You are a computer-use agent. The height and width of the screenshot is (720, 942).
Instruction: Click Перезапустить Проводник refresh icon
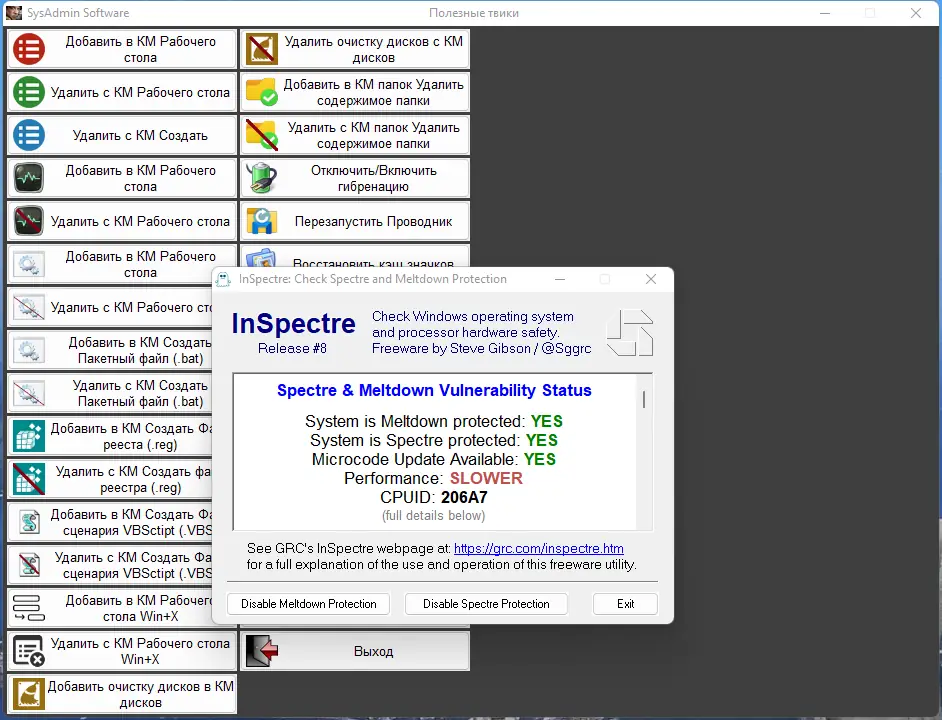point(262,221)
